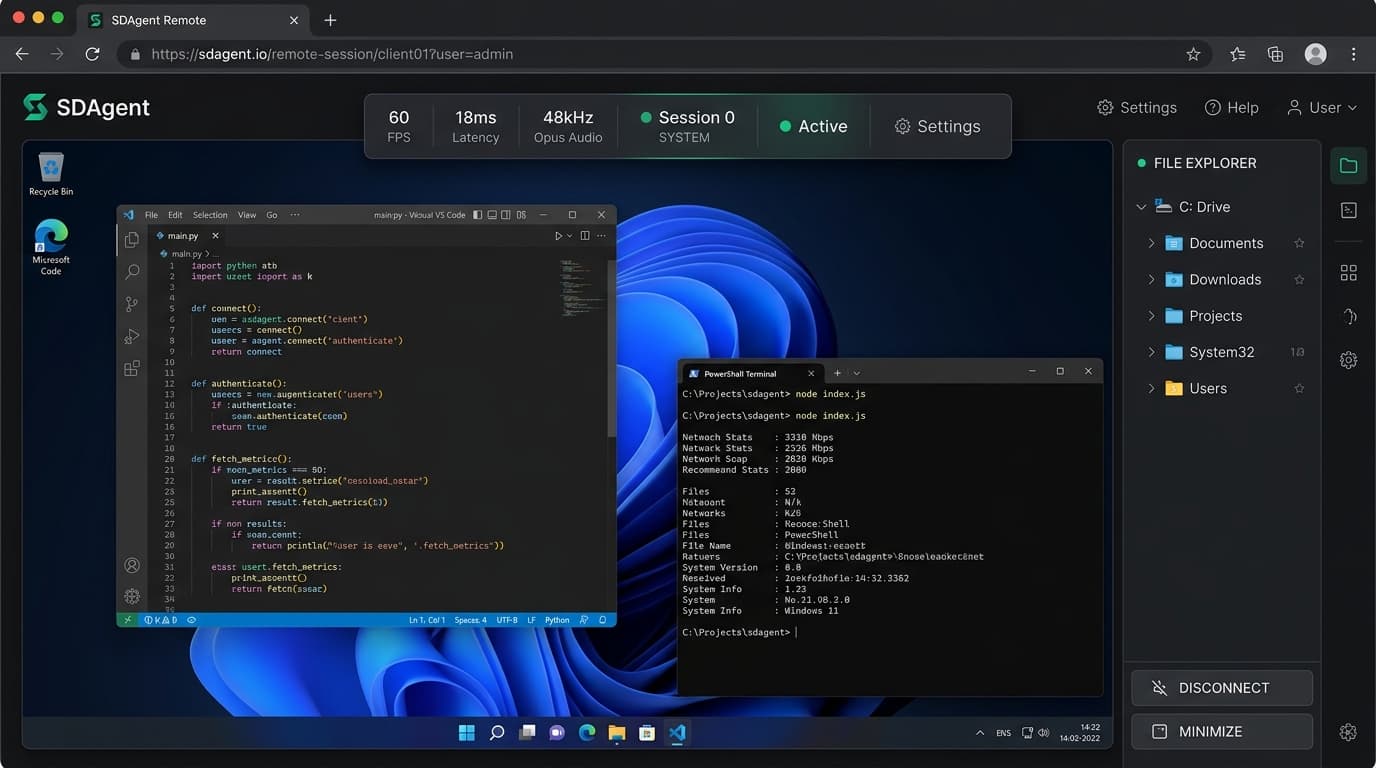Toggle the primary sidebar layout in VS Code
Screen dimensions: 1376x768
point(477,215)
